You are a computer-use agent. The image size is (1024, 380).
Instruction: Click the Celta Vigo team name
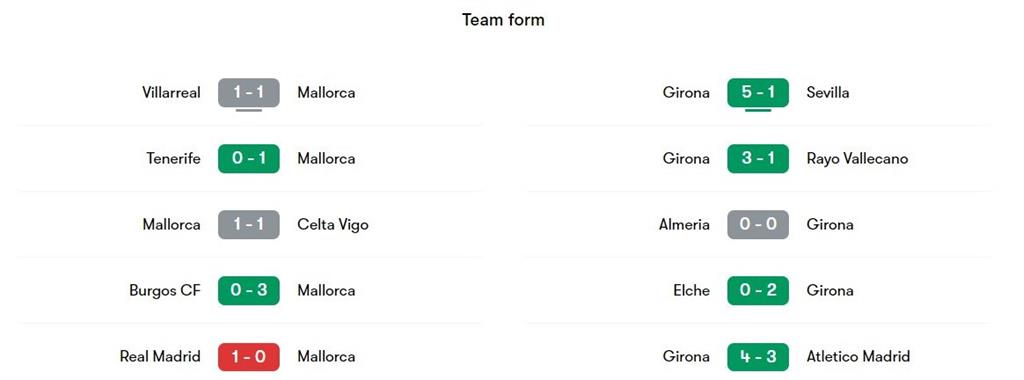pos(333,225)
